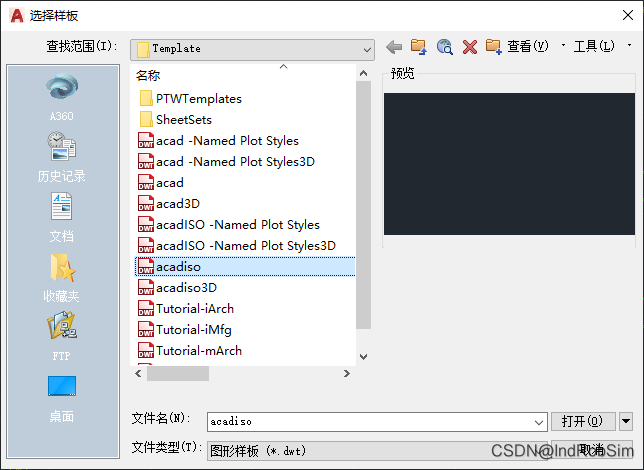This screenshot has width=644, height=470.
Task: Select the acad3D template file
Action: click(x=169, y=203)
